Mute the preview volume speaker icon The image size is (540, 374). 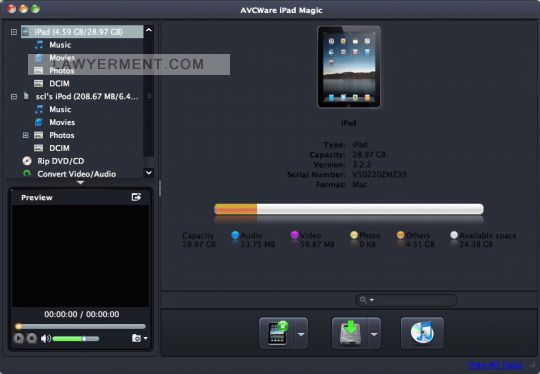pos(45,339)
